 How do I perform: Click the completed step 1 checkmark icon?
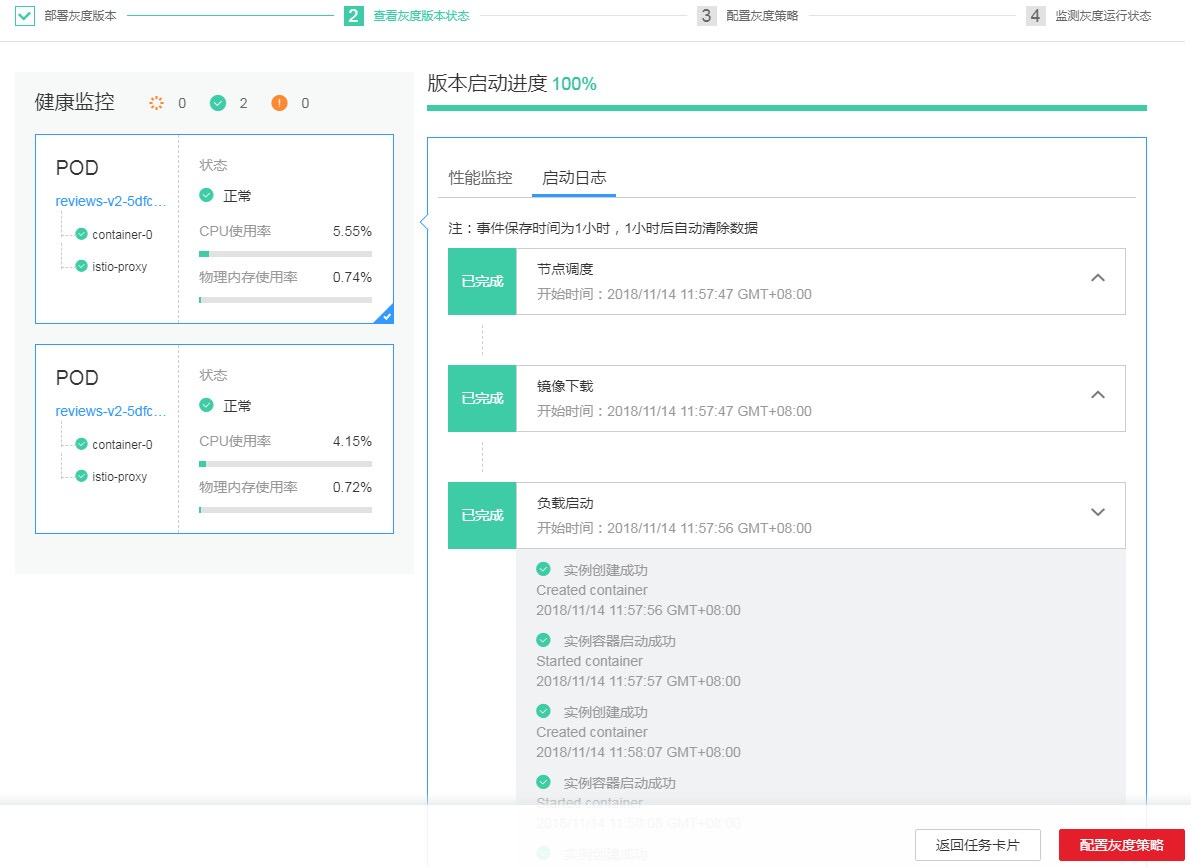coord(25,15)
